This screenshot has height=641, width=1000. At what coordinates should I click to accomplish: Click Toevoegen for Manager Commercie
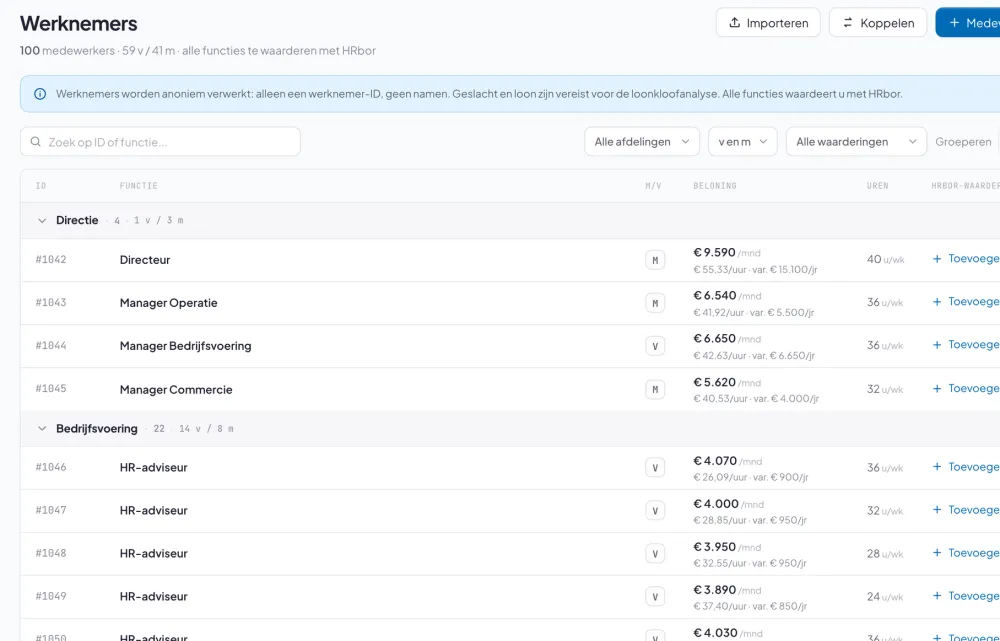966,388
